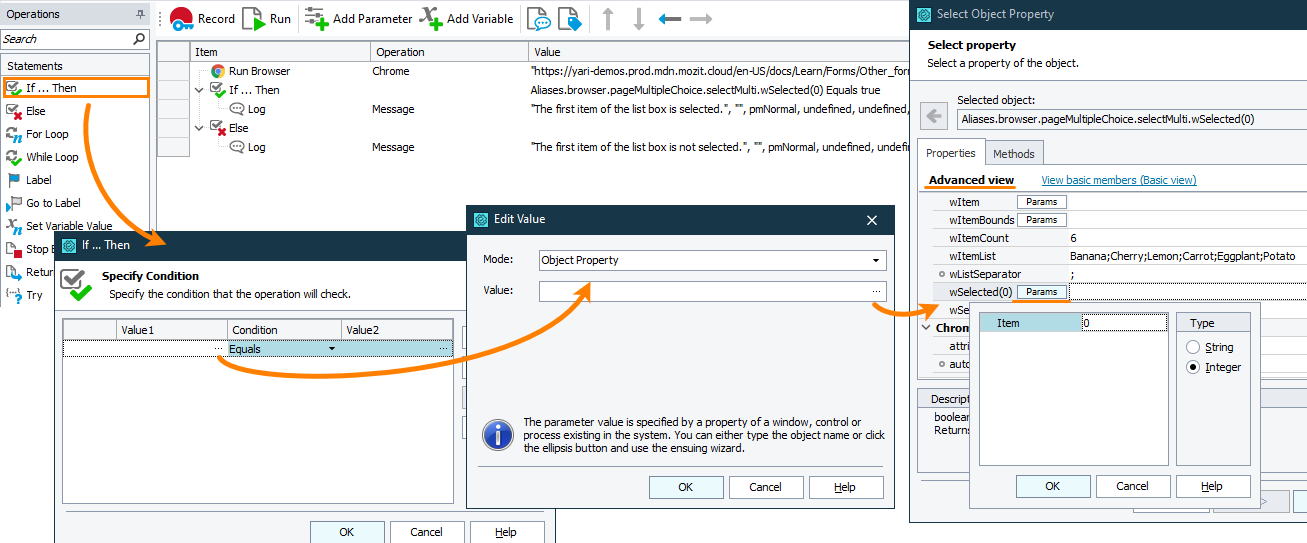1307x543 pixels.
Task: Click OK in the Item parameter popup
Action: (1053, 486)
